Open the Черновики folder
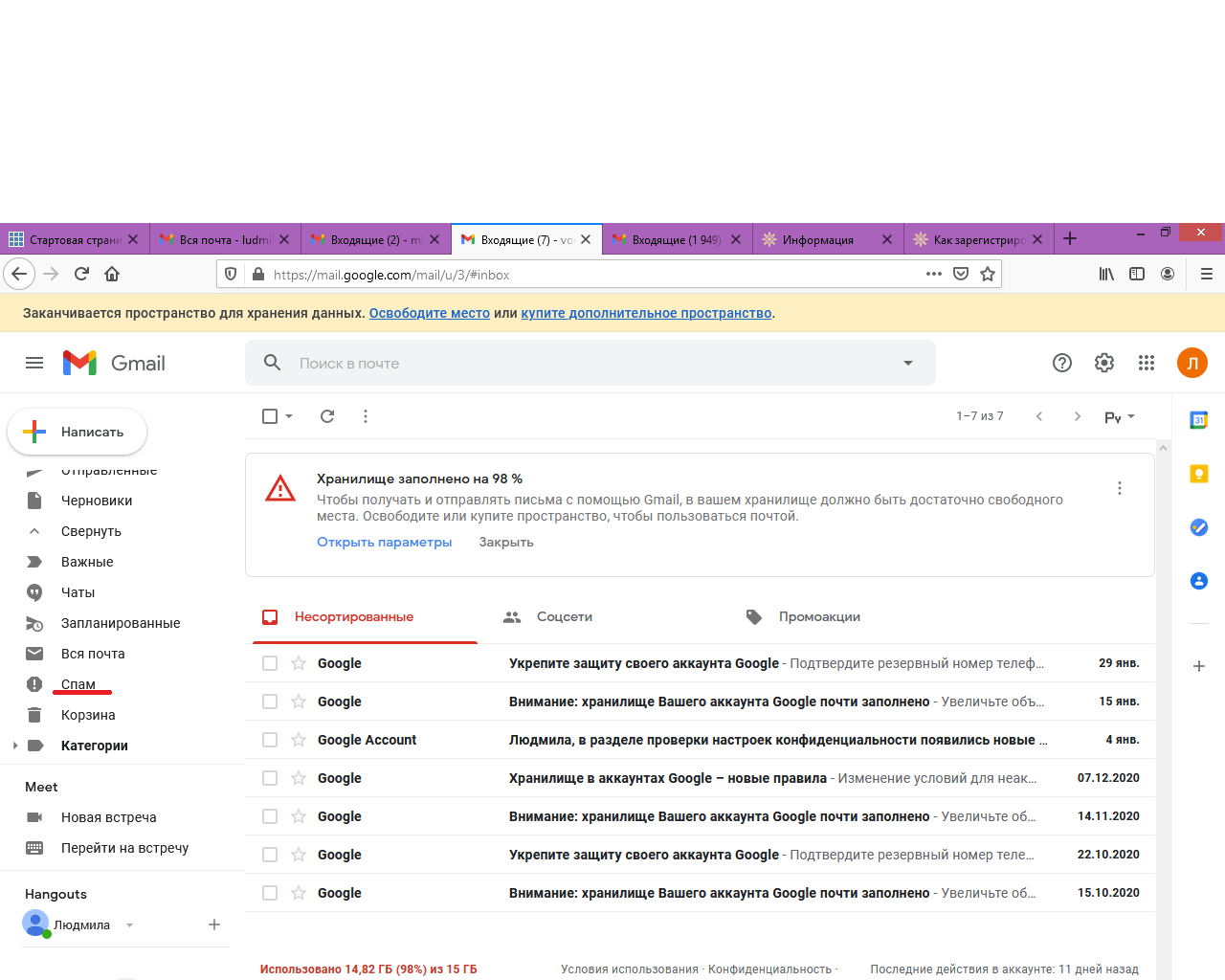The height and width of the screenshot is (980, 1225). 97,501
